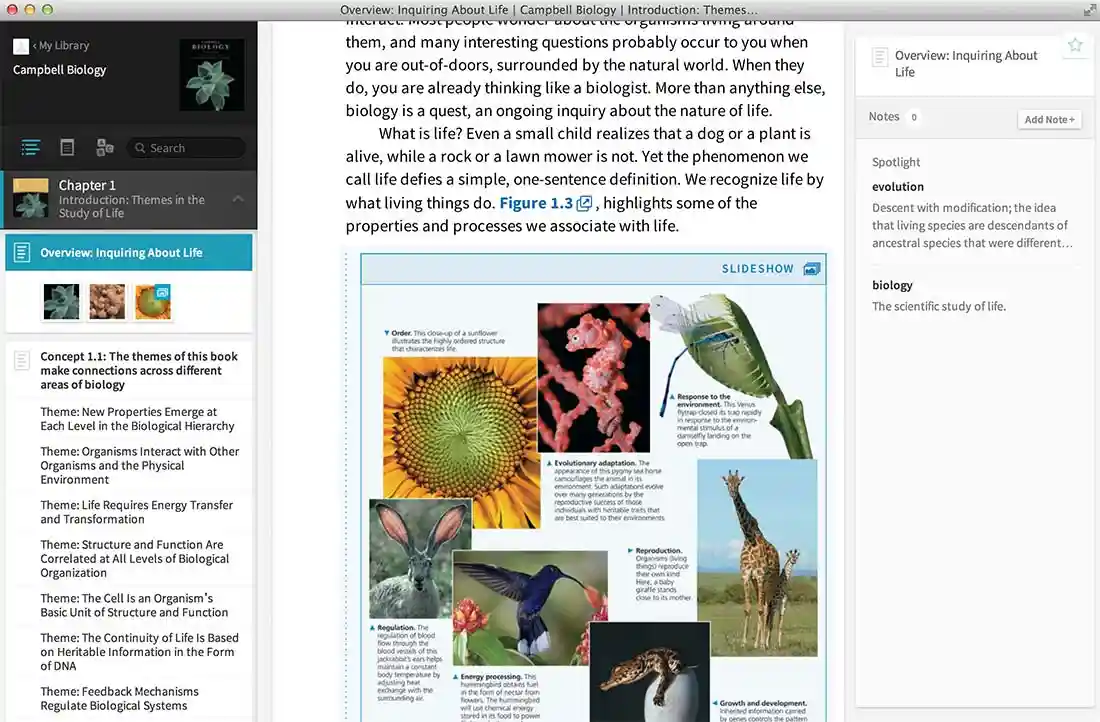Viewport: 1100px width, 722px height.
Task: Open Concept 1.1 themes section
Action: (139, 370)
